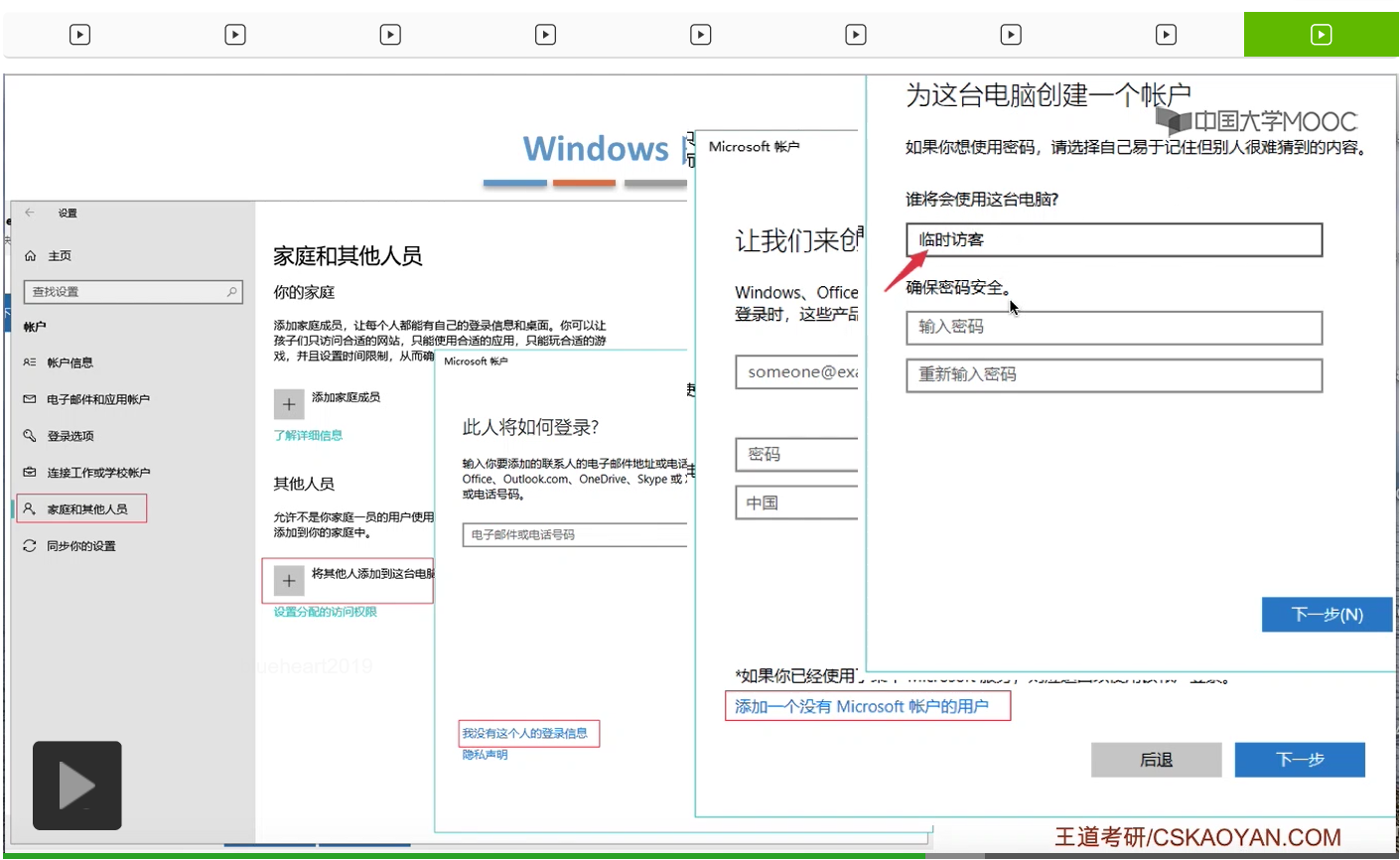Go to 主页 via the home icon
1400x860 pixels.
(x=30, y=256)
